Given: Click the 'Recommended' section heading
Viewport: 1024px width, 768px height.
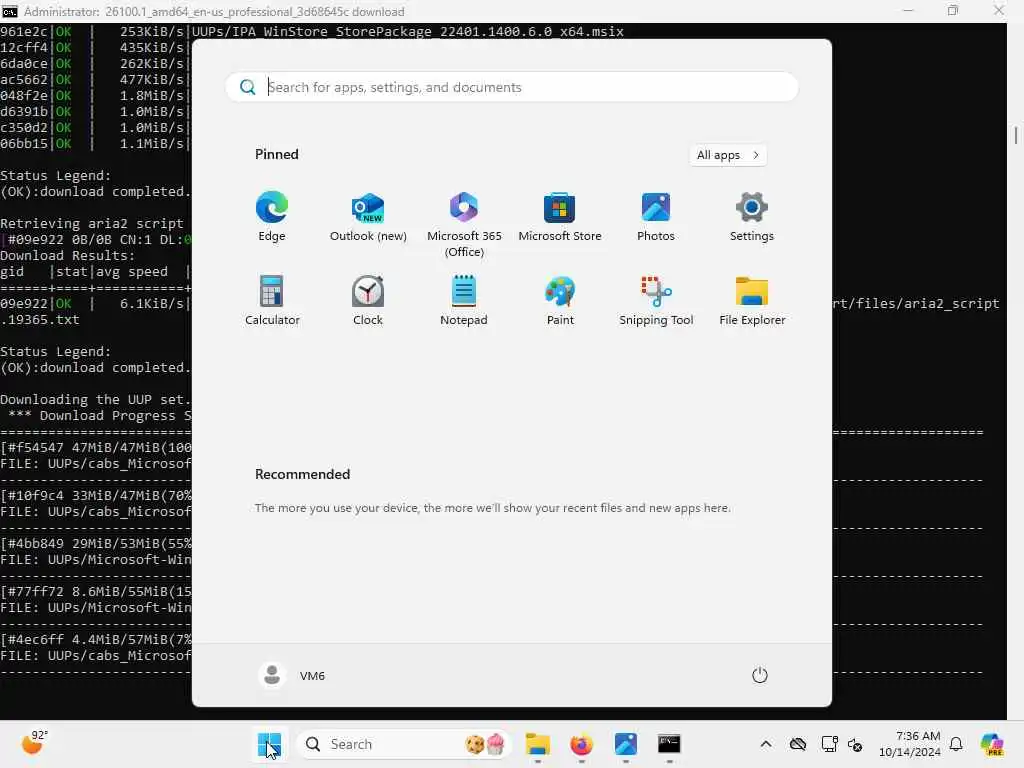Looking at the screenshot, I should (x=302, y=475).
